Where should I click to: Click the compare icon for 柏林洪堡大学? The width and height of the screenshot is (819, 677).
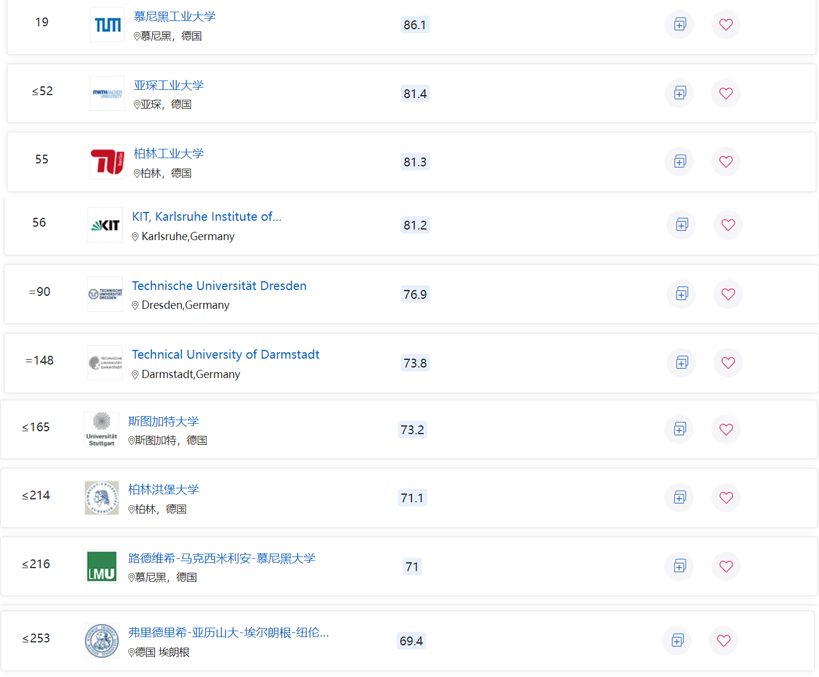[679, 497]
